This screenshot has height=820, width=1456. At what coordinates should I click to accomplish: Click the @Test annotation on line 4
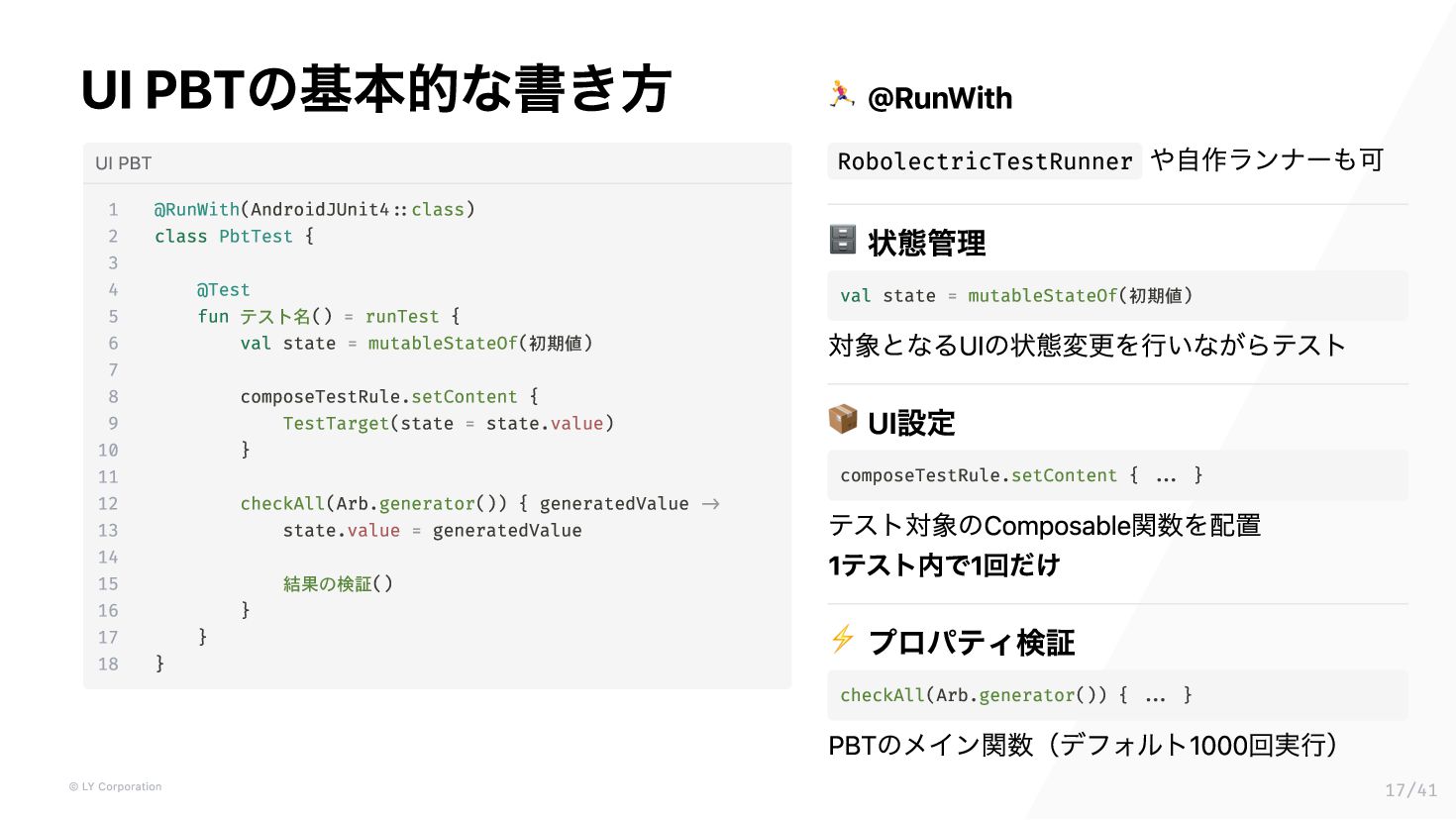click(x=223, y=290)
